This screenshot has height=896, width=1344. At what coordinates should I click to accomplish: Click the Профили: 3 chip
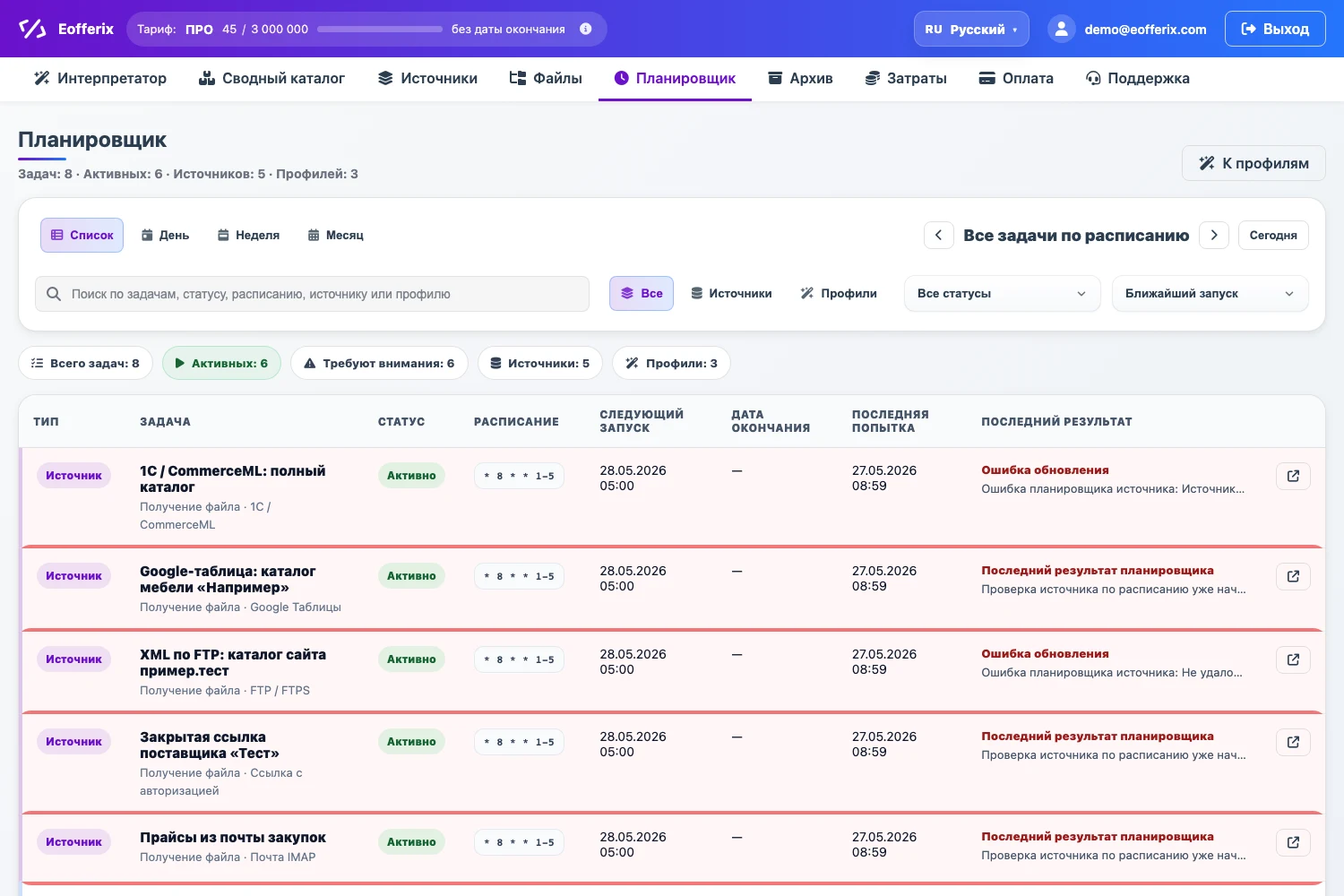coord(671,364)
